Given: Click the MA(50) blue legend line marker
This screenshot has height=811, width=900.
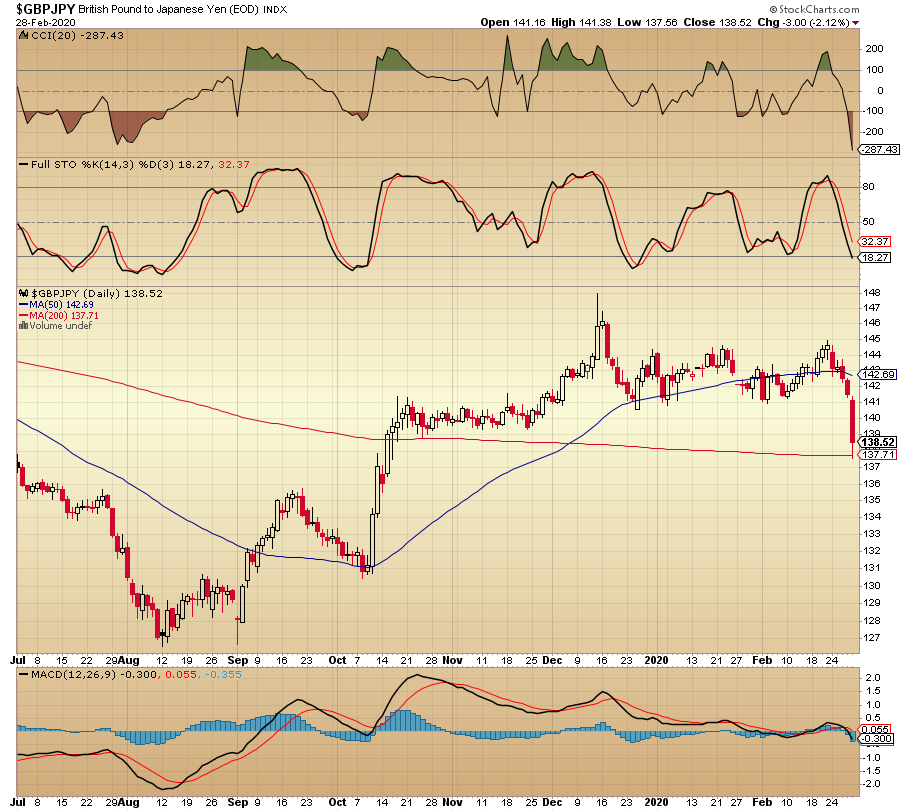Looking at the screenshot, I should (x=24, y=305).
